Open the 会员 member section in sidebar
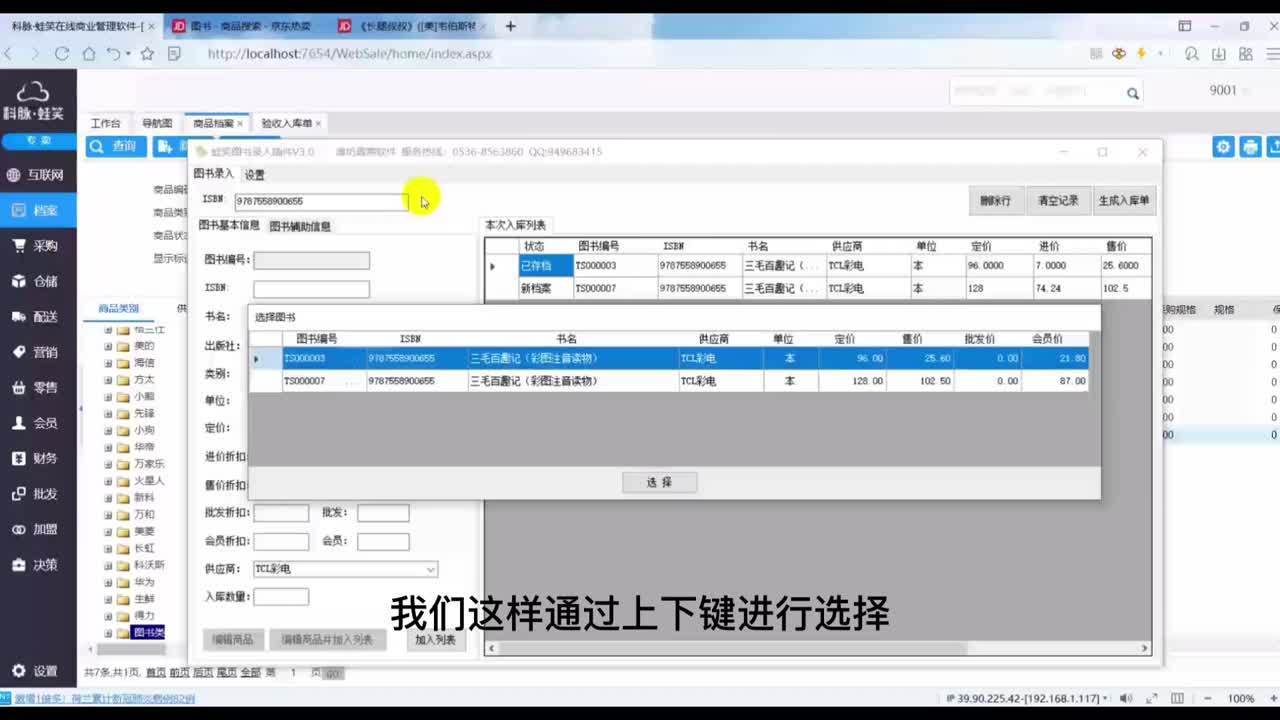The height and width of the screenshot is (720, 1280). coord(36,423)
